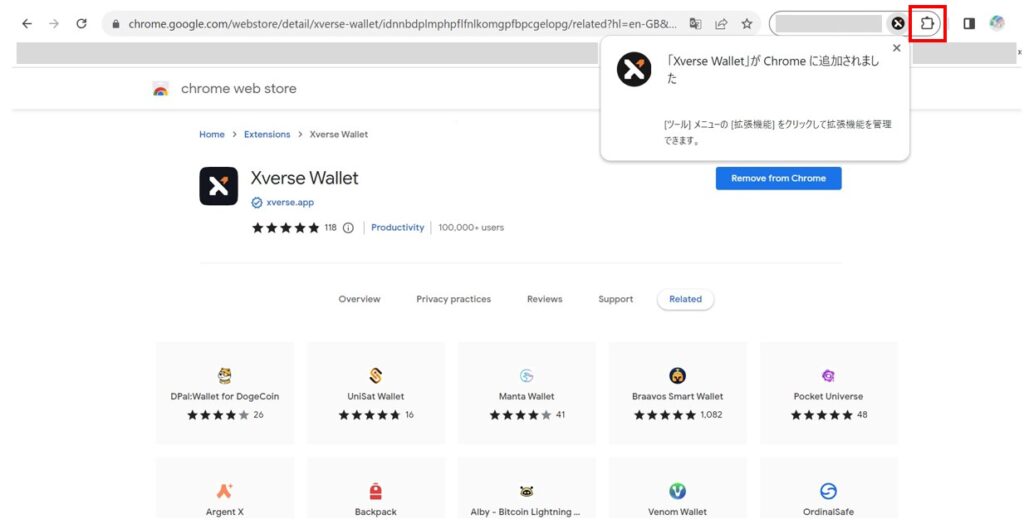
Task: Click the browser forward arrow
Action: click(x=54, y=24)
